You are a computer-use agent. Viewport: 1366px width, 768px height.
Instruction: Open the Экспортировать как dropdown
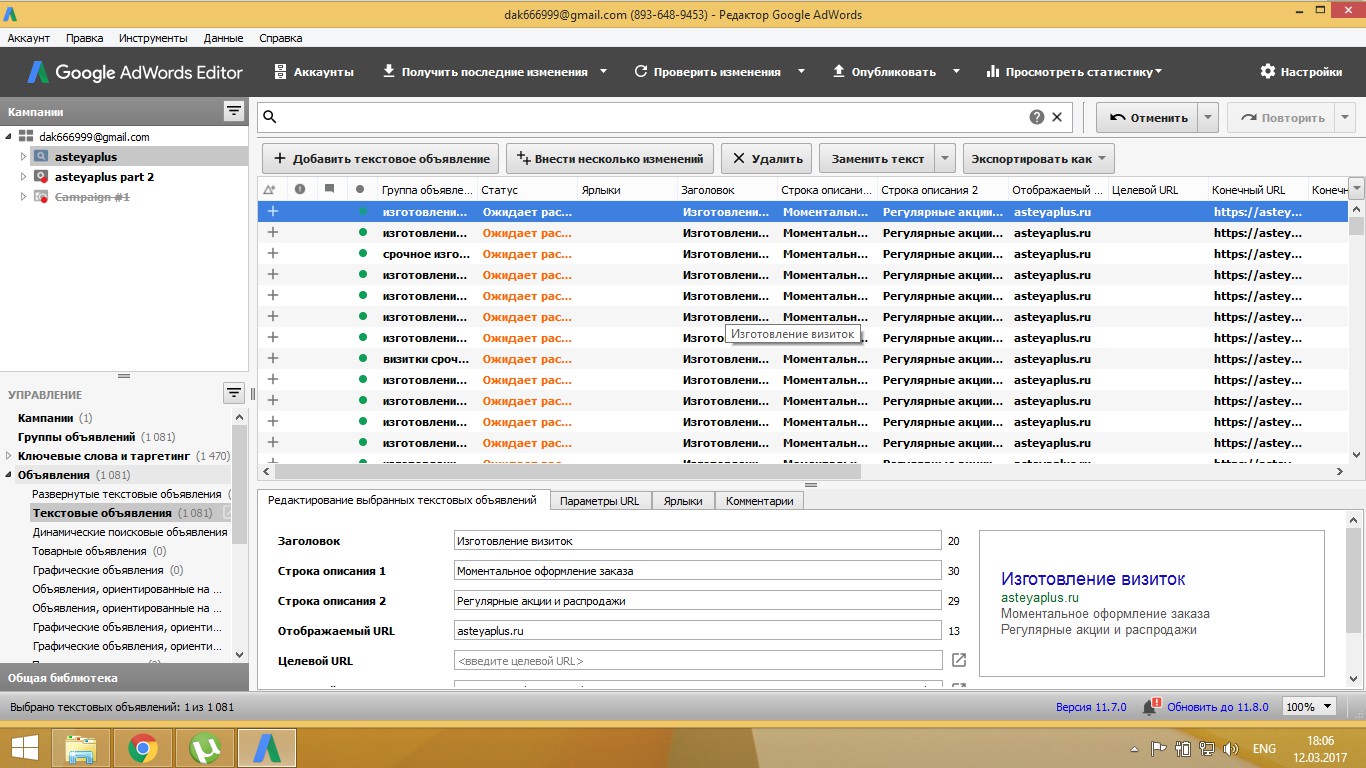pyautogui.click(x=1039, y=158)
